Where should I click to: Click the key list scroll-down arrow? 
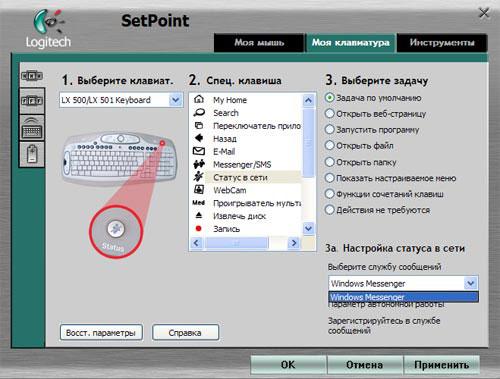coord(308,228)
